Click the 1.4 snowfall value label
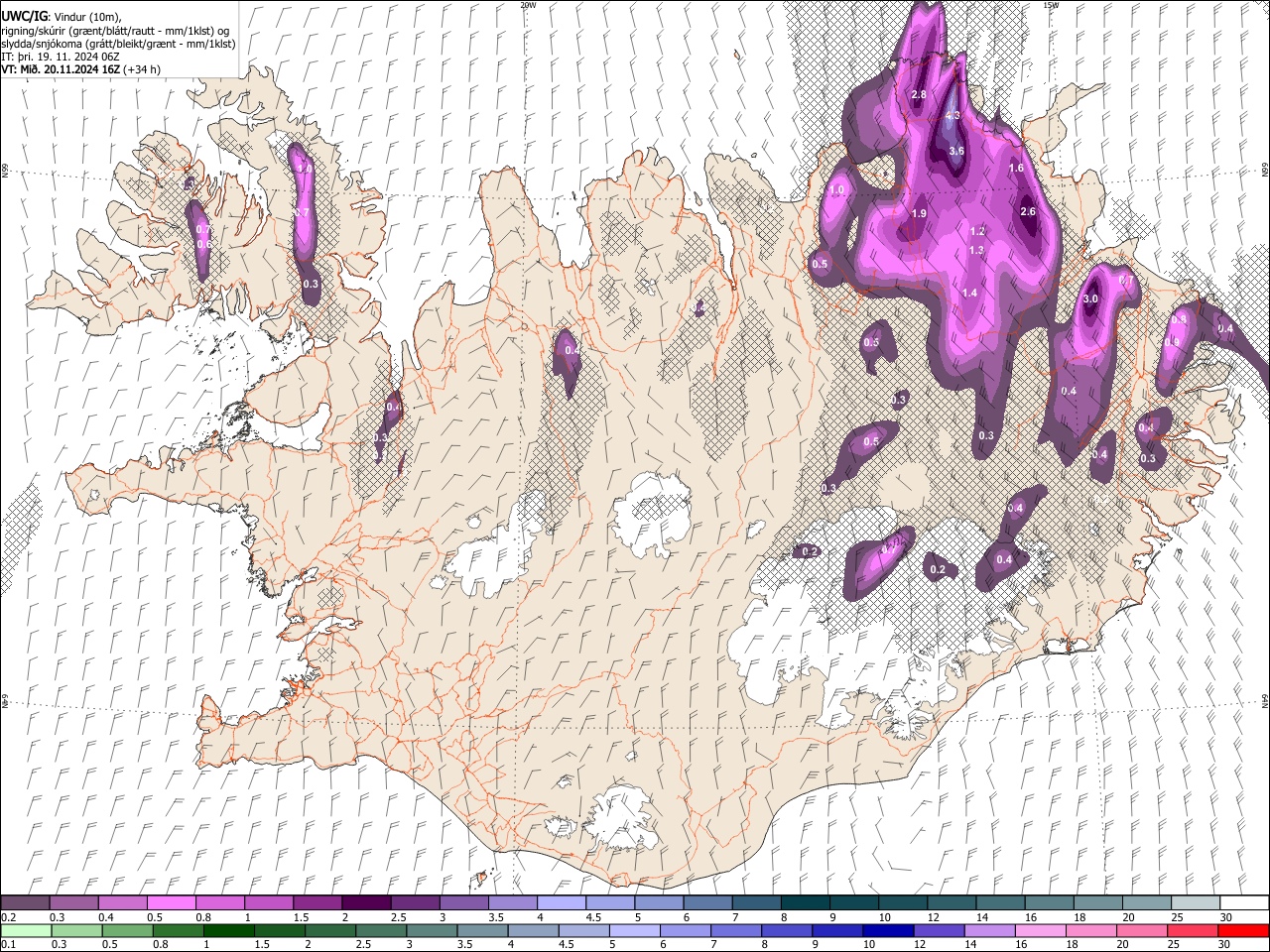 tap(969, 293)
